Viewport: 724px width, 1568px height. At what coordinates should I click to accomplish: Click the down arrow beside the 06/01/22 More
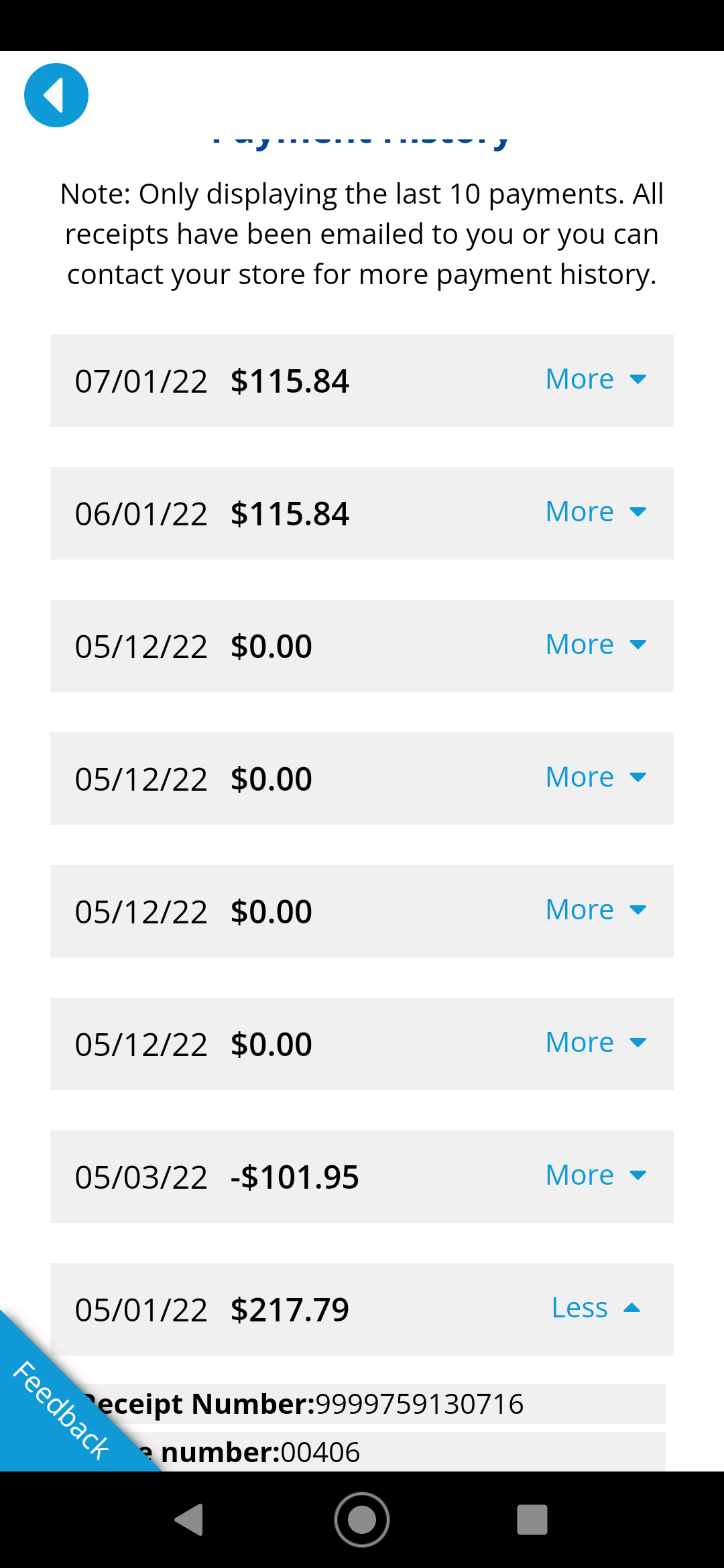click(x=638, y=512)
